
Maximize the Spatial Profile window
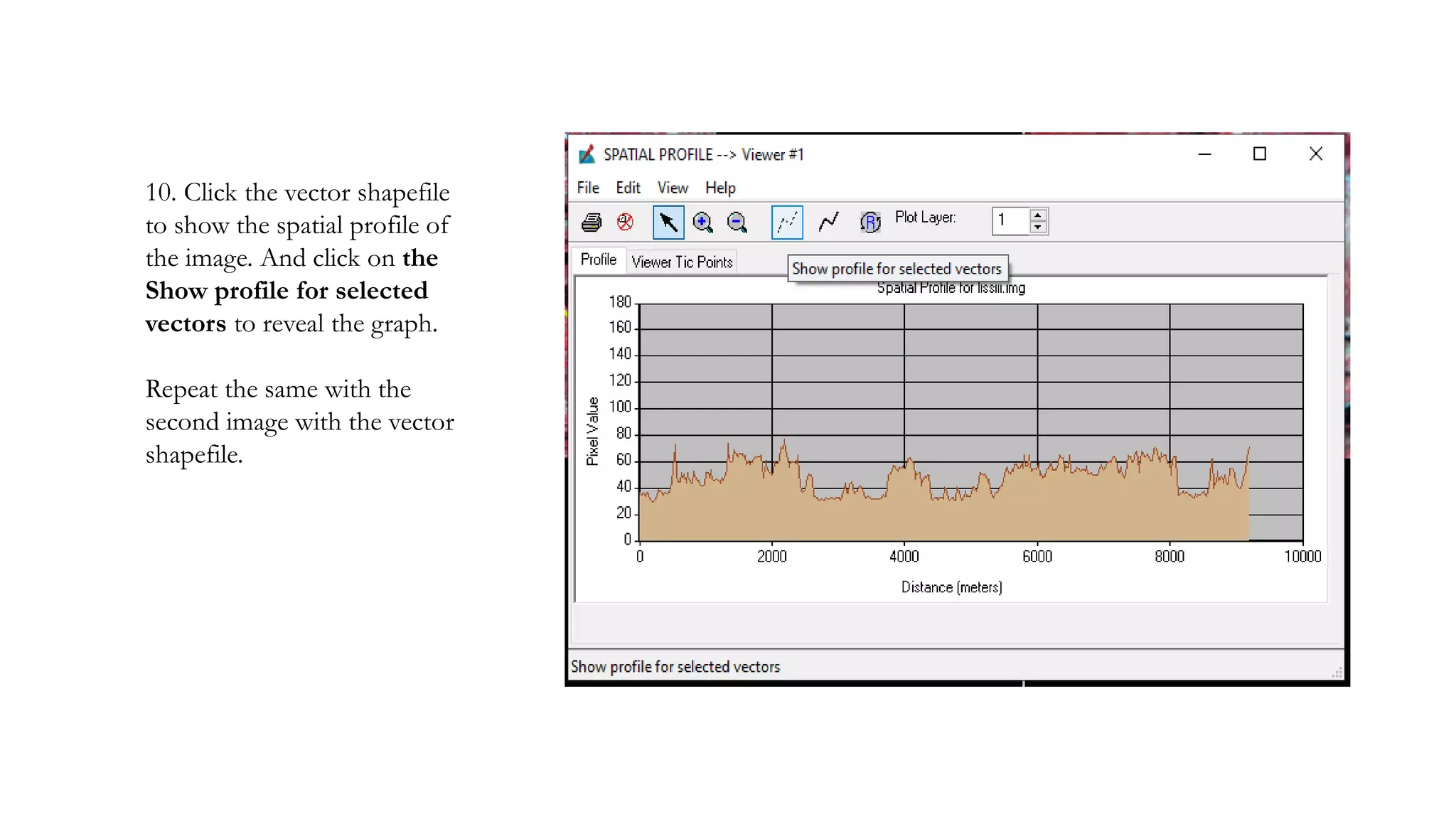[1259, 154]
